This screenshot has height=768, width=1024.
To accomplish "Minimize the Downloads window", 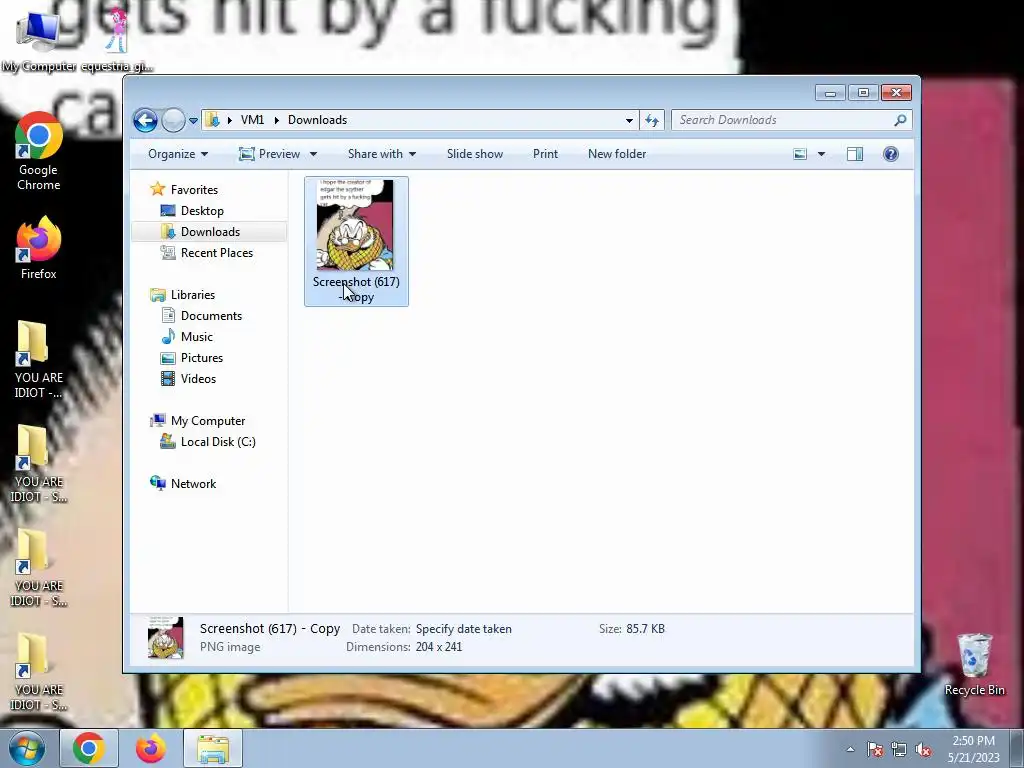I will tap(830, 93).
